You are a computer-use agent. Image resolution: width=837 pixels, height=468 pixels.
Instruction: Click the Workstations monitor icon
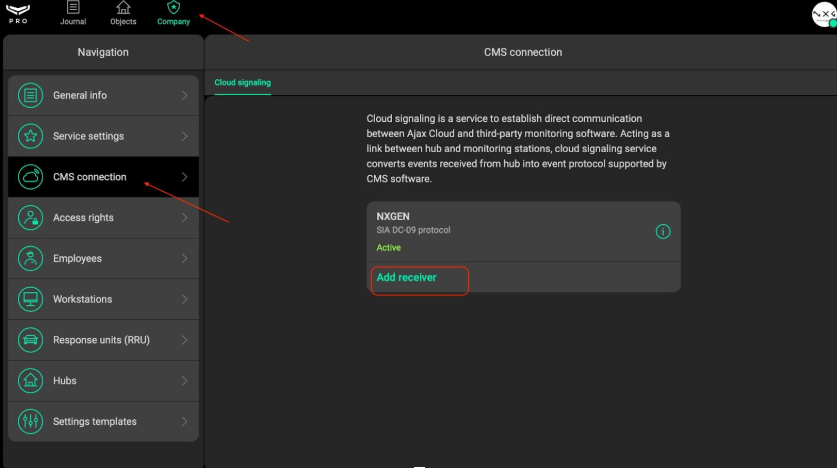(x=31, y=300)
